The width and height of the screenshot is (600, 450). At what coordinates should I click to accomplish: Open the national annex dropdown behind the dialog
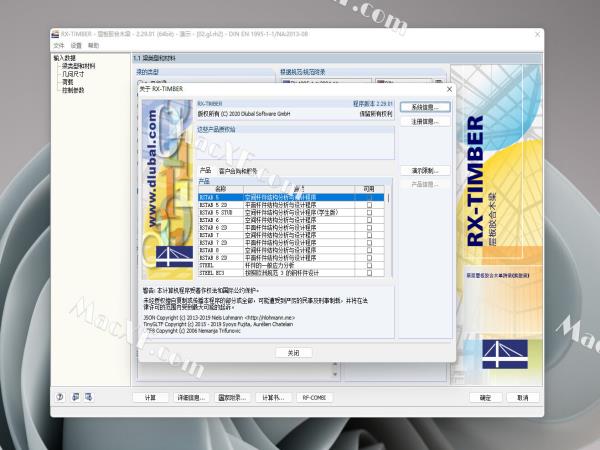(404, 82)
